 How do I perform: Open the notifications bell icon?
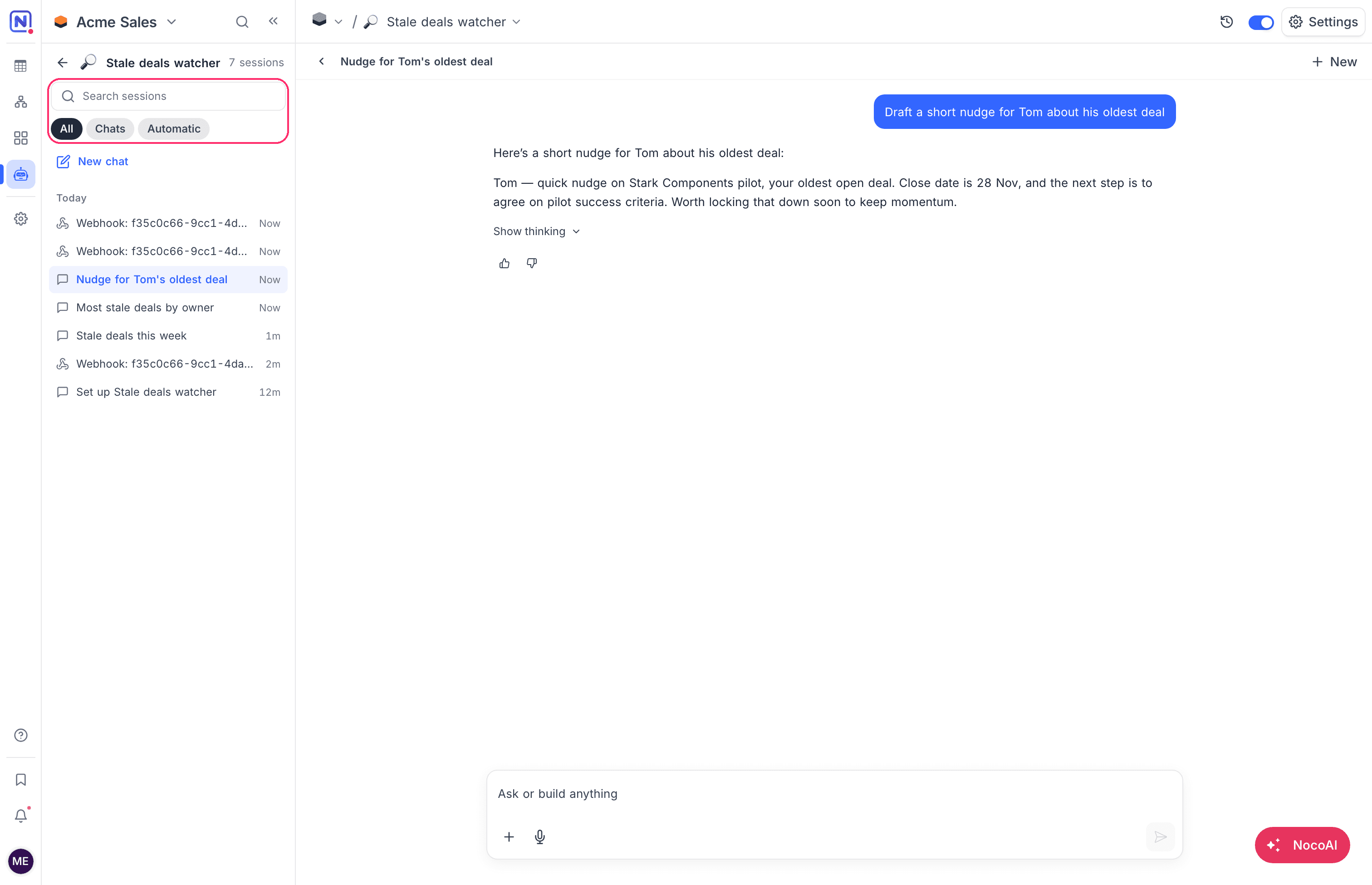tap(21, 816)
